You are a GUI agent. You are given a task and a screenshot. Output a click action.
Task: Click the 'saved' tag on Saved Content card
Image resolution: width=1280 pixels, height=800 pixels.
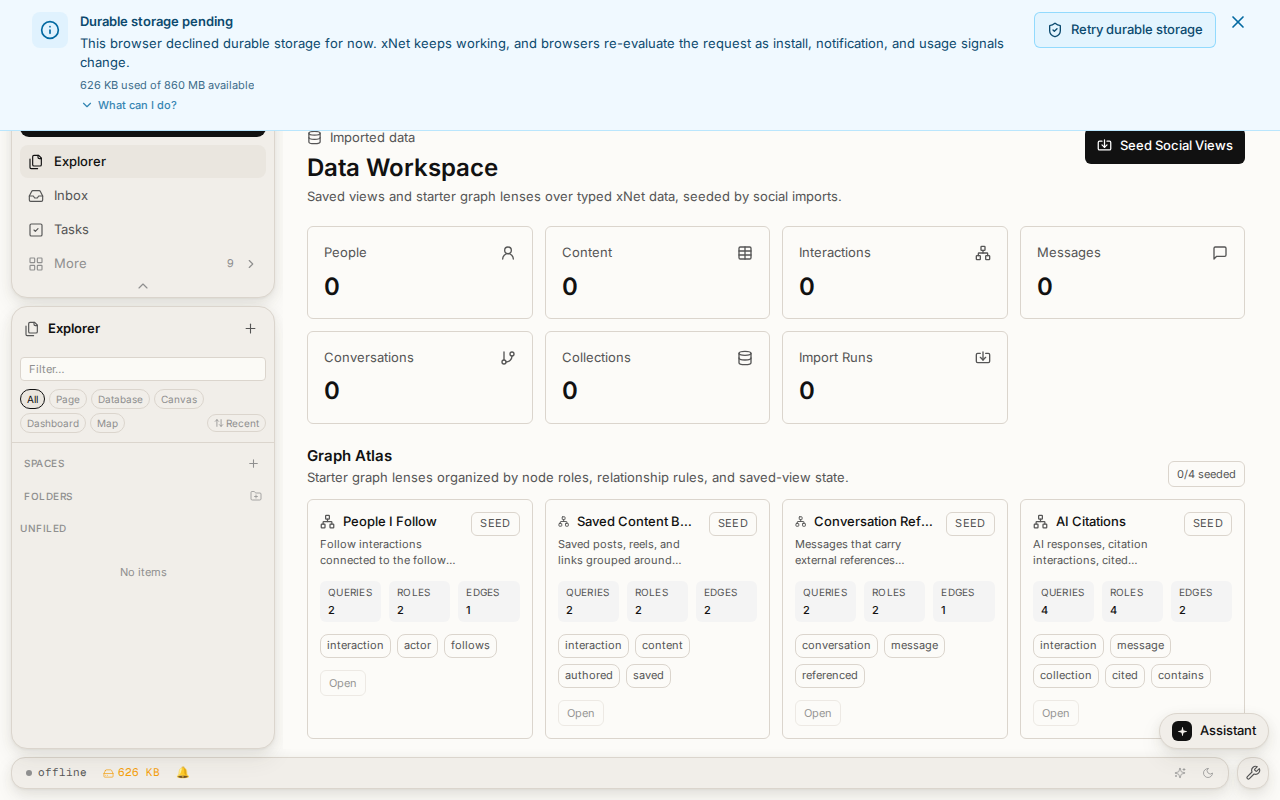point(648,676)
